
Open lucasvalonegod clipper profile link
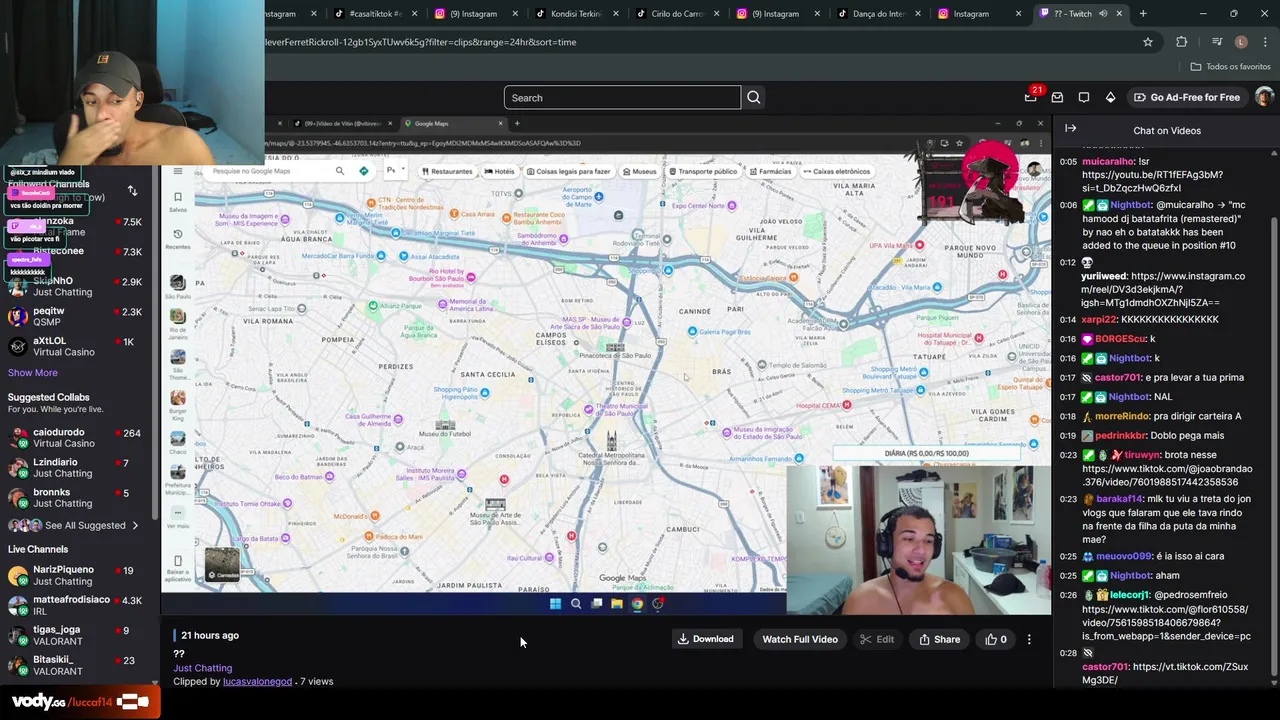coord(257,681)
